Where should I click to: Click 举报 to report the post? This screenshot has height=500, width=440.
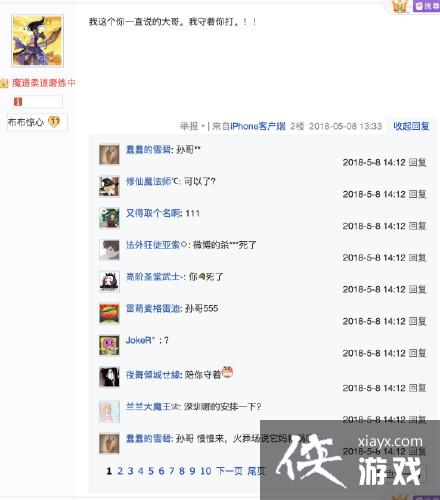(x=189, y=126)
